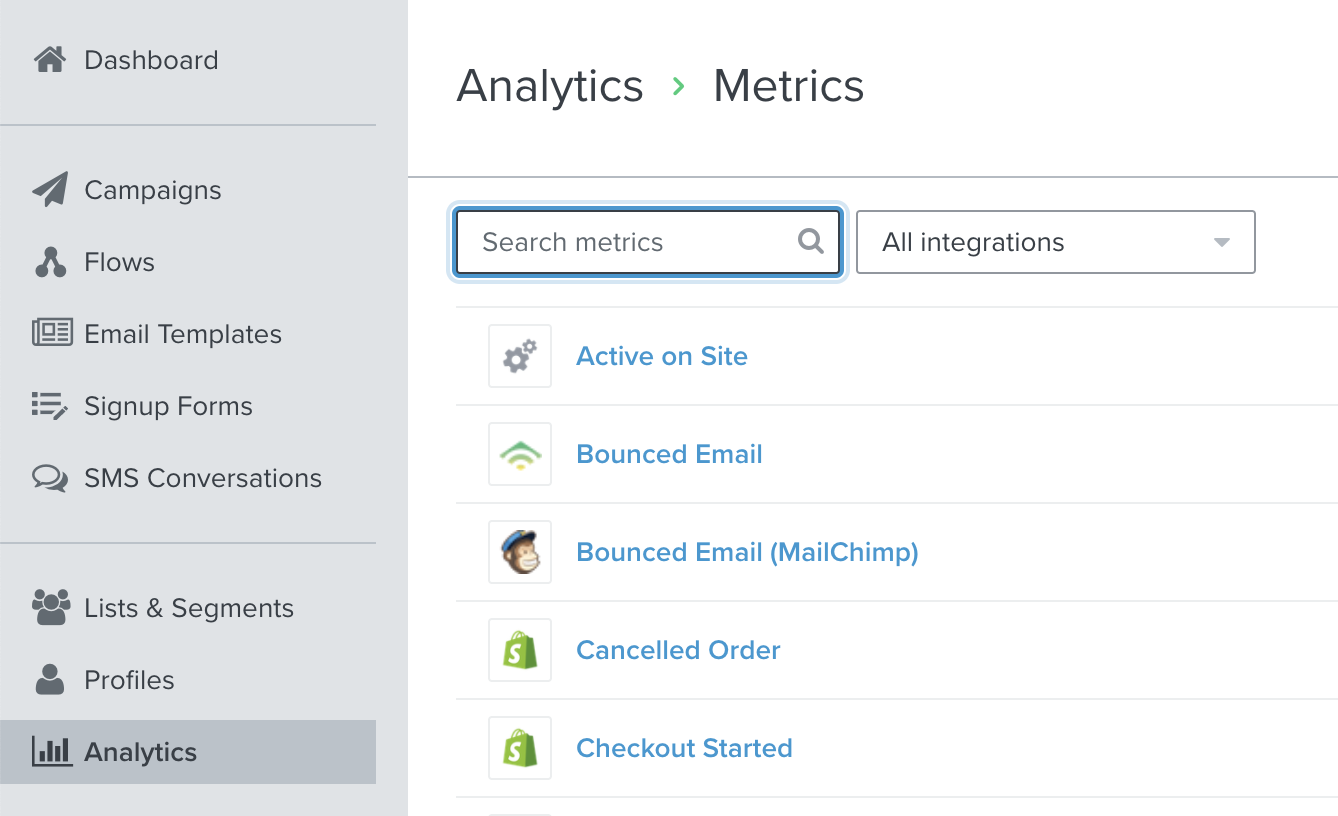Click the arrow on the integrations filter
The image size is (1338, 816).
pyautogui.click(x=1221, y=242)
